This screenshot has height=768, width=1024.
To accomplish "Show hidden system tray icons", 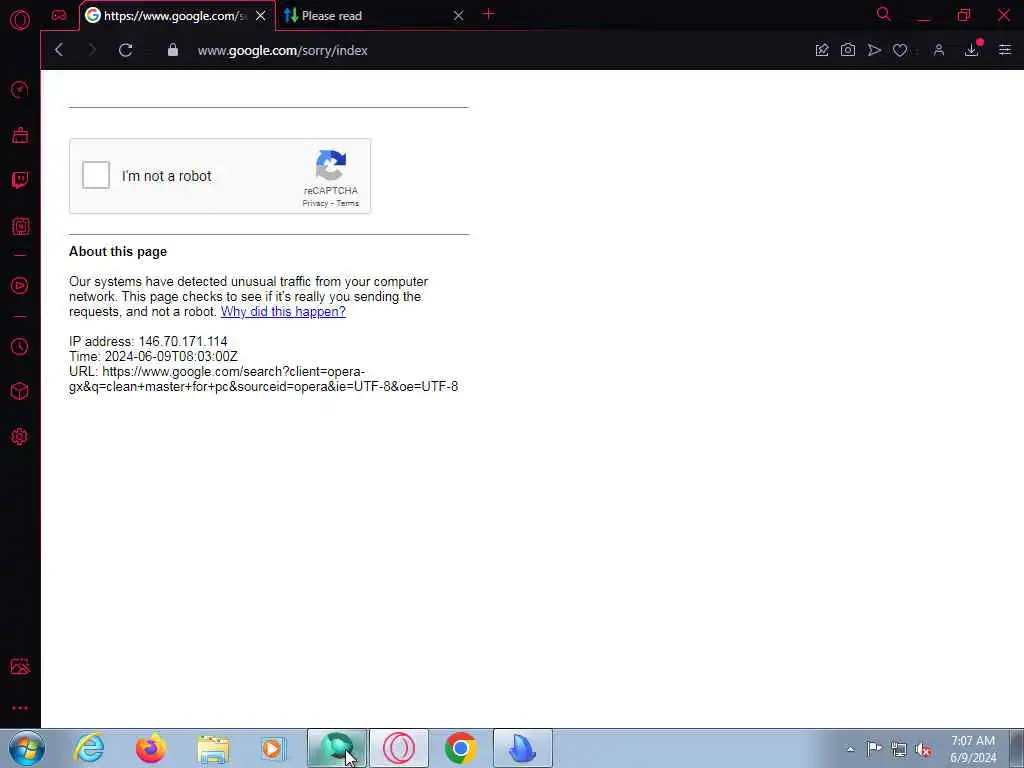I will pos(850,749).
